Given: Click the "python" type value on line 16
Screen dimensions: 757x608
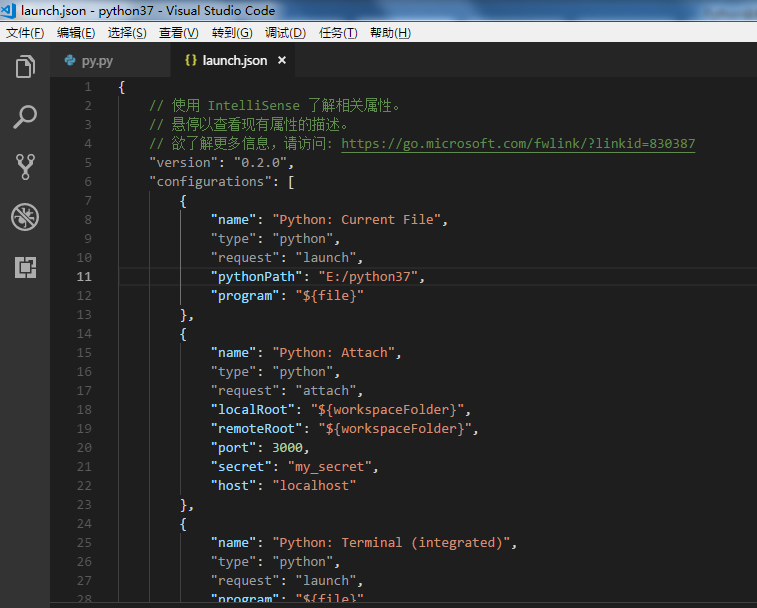Looking at the screenshot, I should pos(303,372).
